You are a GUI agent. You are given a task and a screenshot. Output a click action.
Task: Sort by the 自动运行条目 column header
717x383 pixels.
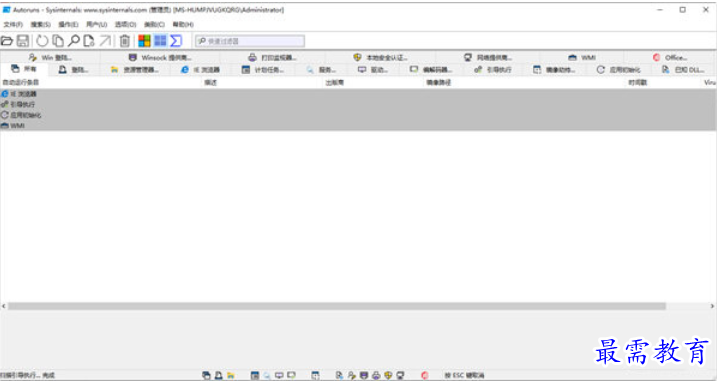click(101, 83)
